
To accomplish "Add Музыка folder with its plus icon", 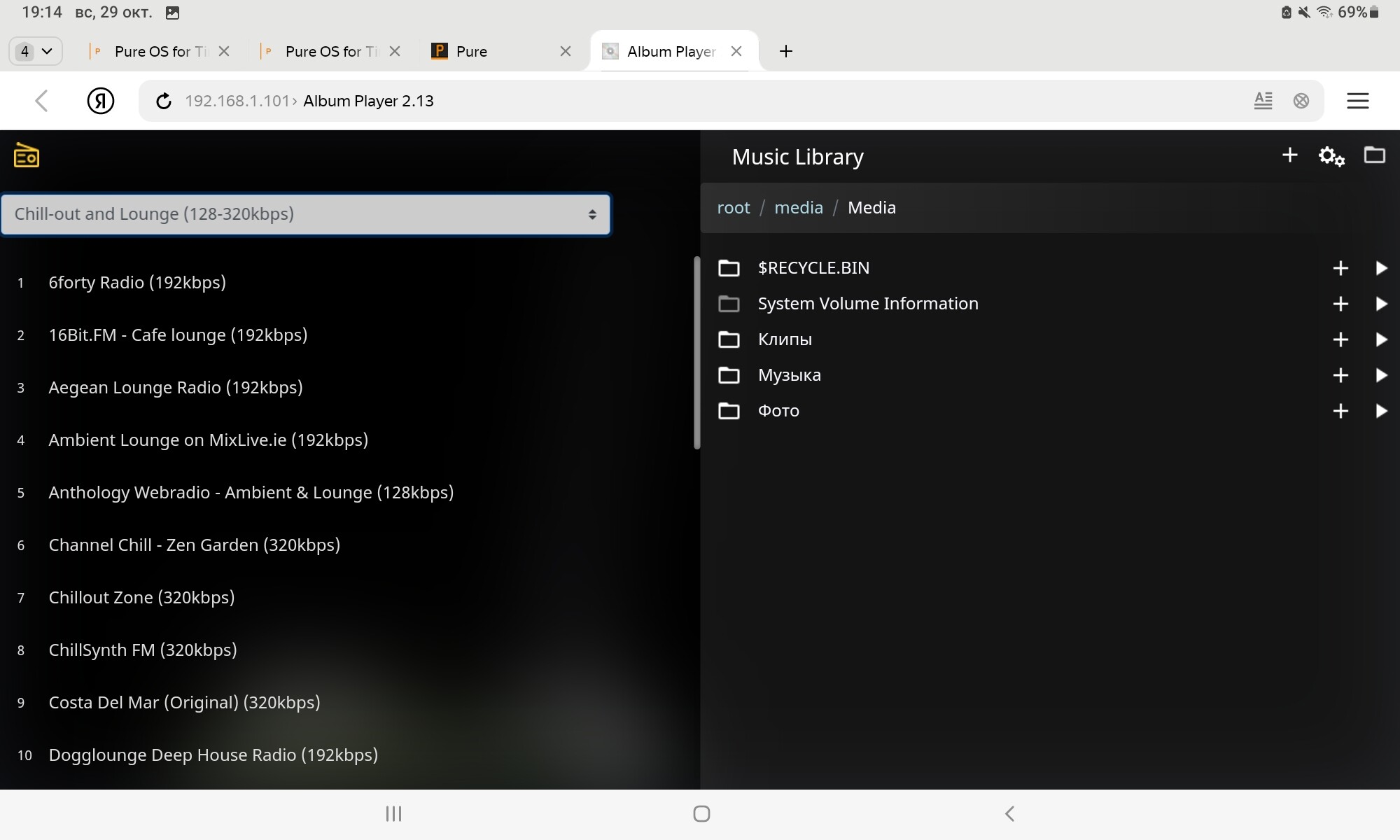I will click(x=1340, y=375).
